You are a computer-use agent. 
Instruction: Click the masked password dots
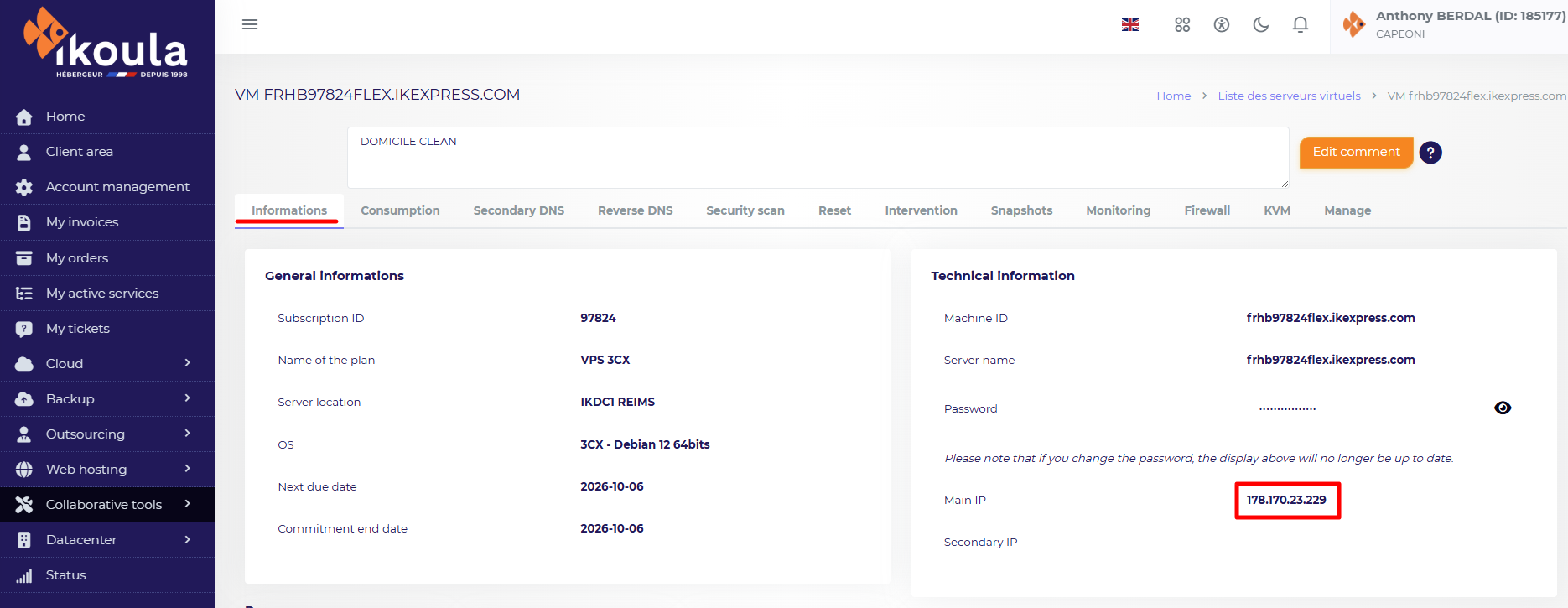(x=1287, y=408)
